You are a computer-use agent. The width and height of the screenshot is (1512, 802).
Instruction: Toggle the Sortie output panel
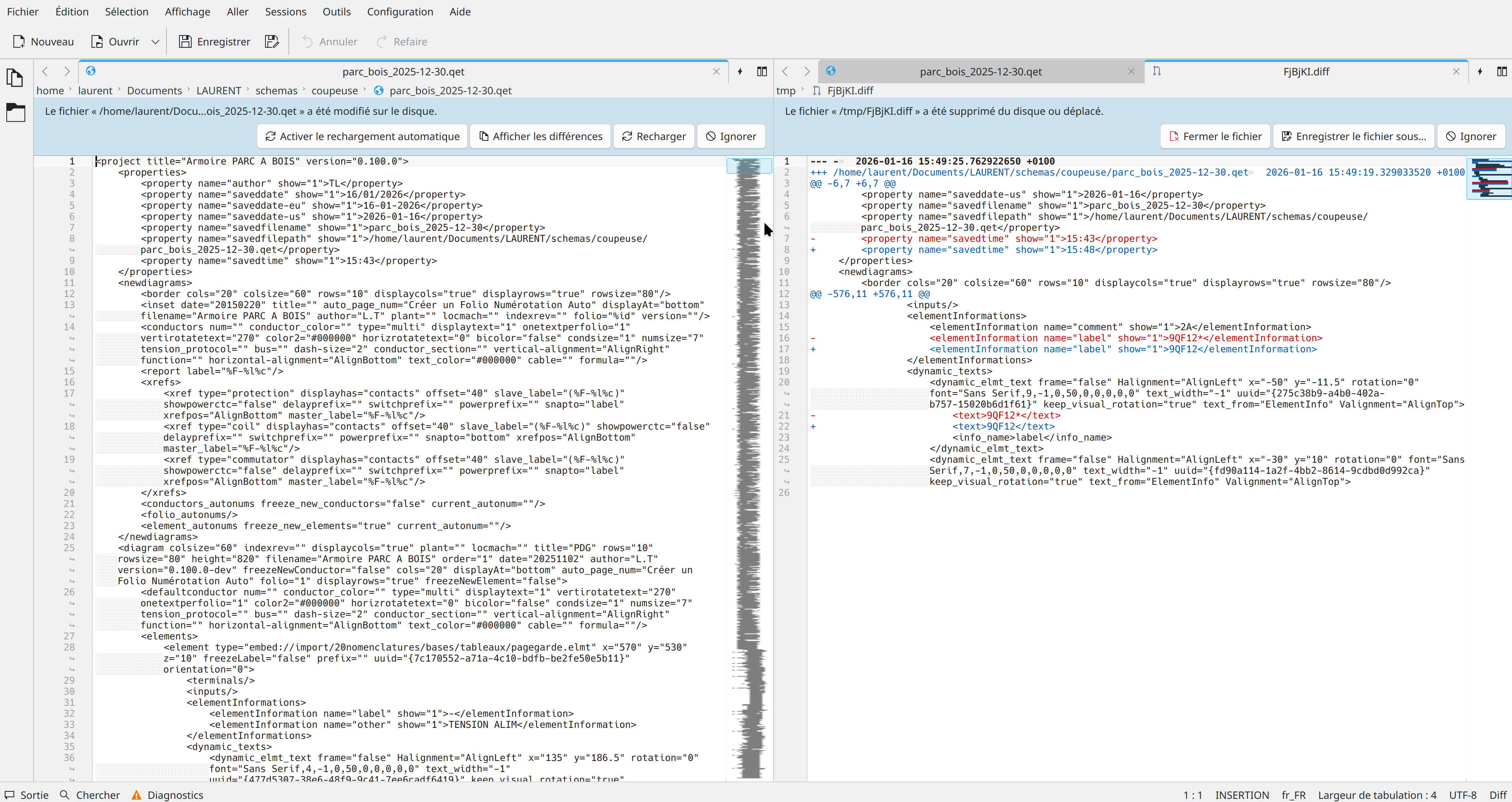tap(27, 795)
